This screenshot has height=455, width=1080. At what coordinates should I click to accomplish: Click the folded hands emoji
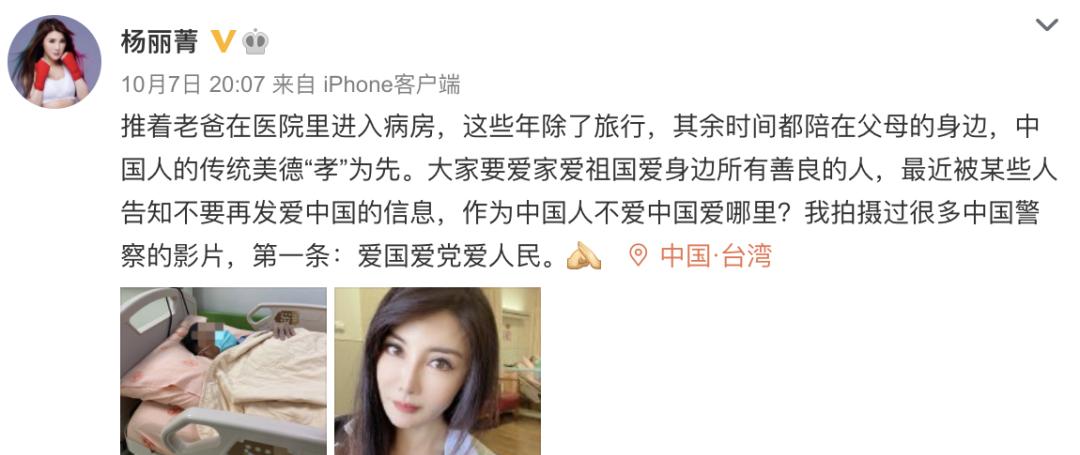pos(583,255)
